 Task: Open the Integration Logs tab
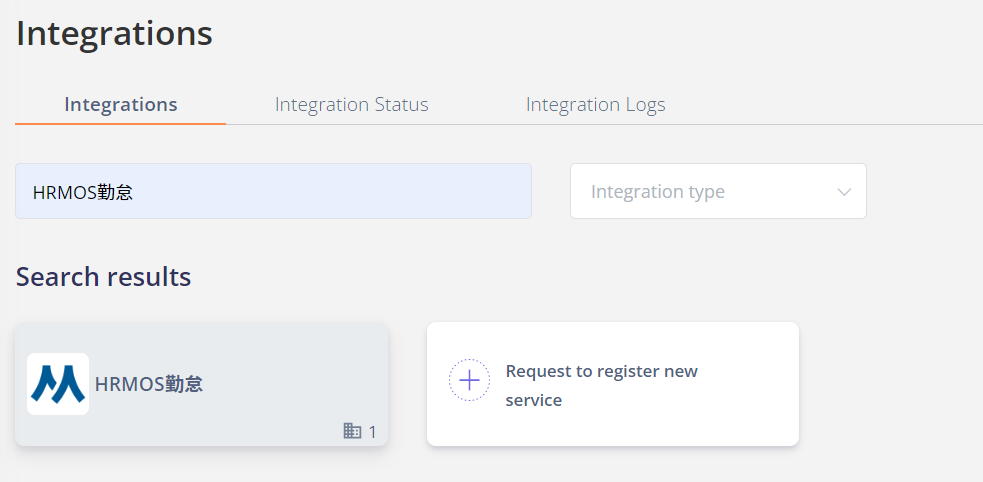[596, 105]
